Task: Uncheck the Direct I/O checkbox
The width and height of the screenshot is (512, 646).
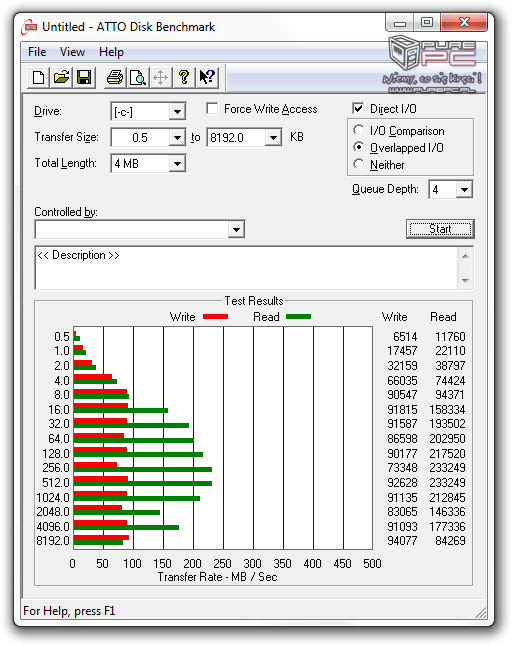Action: point(358,108)
